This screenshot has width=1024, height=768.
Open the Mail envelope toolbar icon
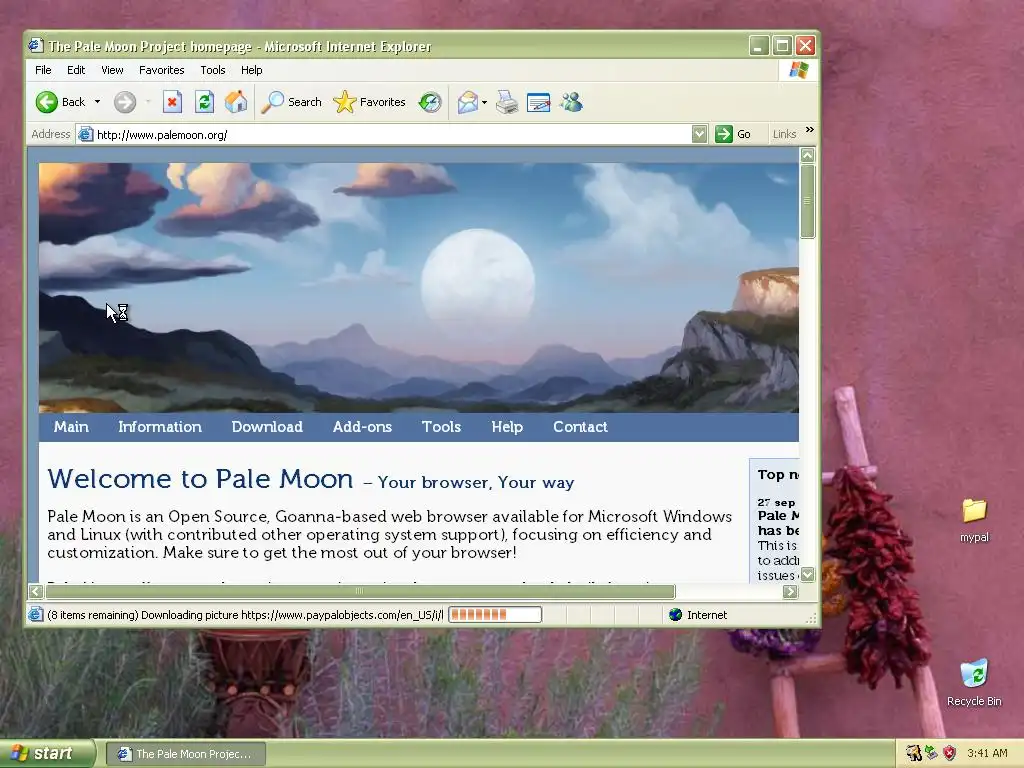[468, 102]
